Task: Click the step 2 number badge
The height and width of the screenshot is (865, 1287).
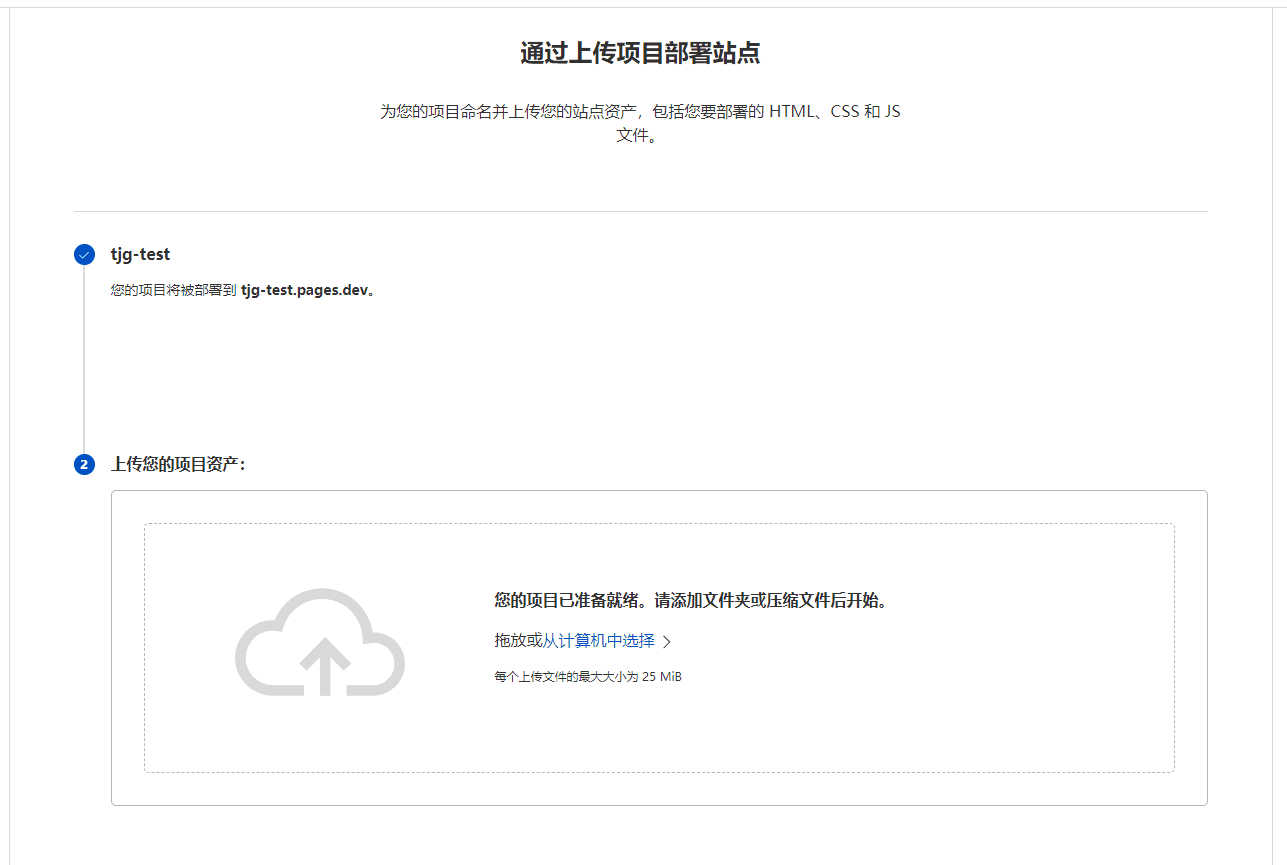Action: click(x=84, y=465)
